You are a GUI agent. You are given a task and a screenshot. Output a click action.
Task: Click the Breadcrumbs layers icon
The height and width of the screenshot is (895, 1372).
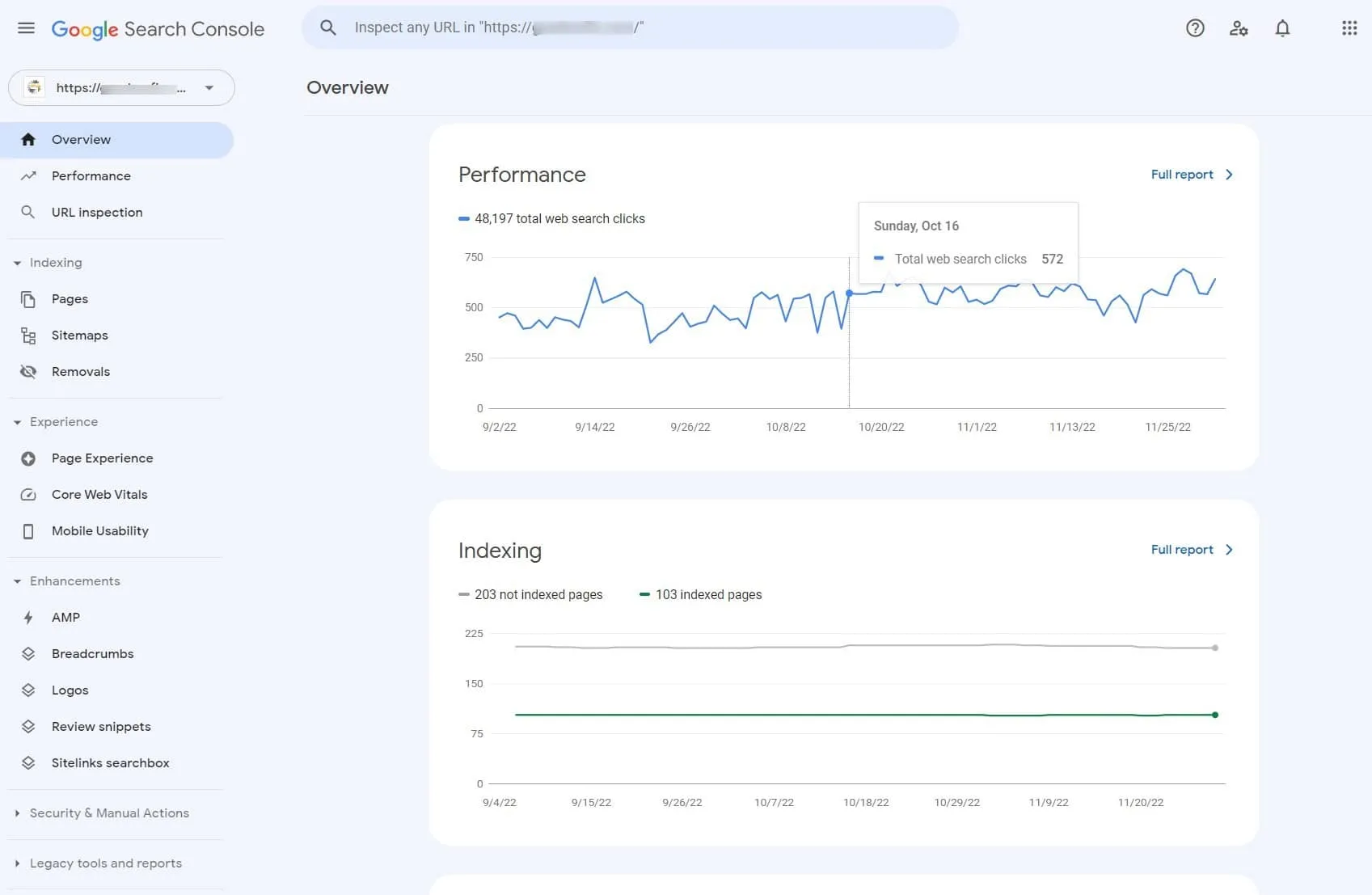tap(28, 654)
